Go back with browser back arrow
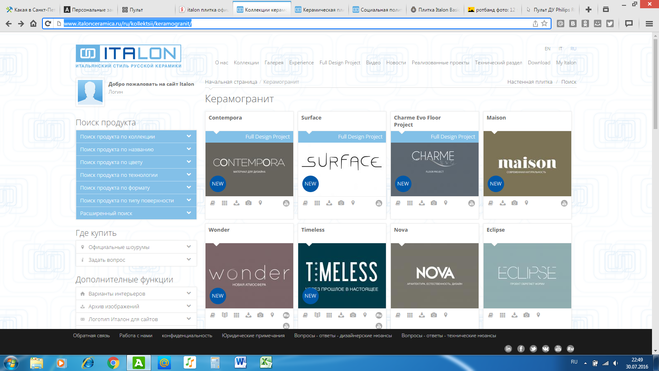 pos(9,24)
